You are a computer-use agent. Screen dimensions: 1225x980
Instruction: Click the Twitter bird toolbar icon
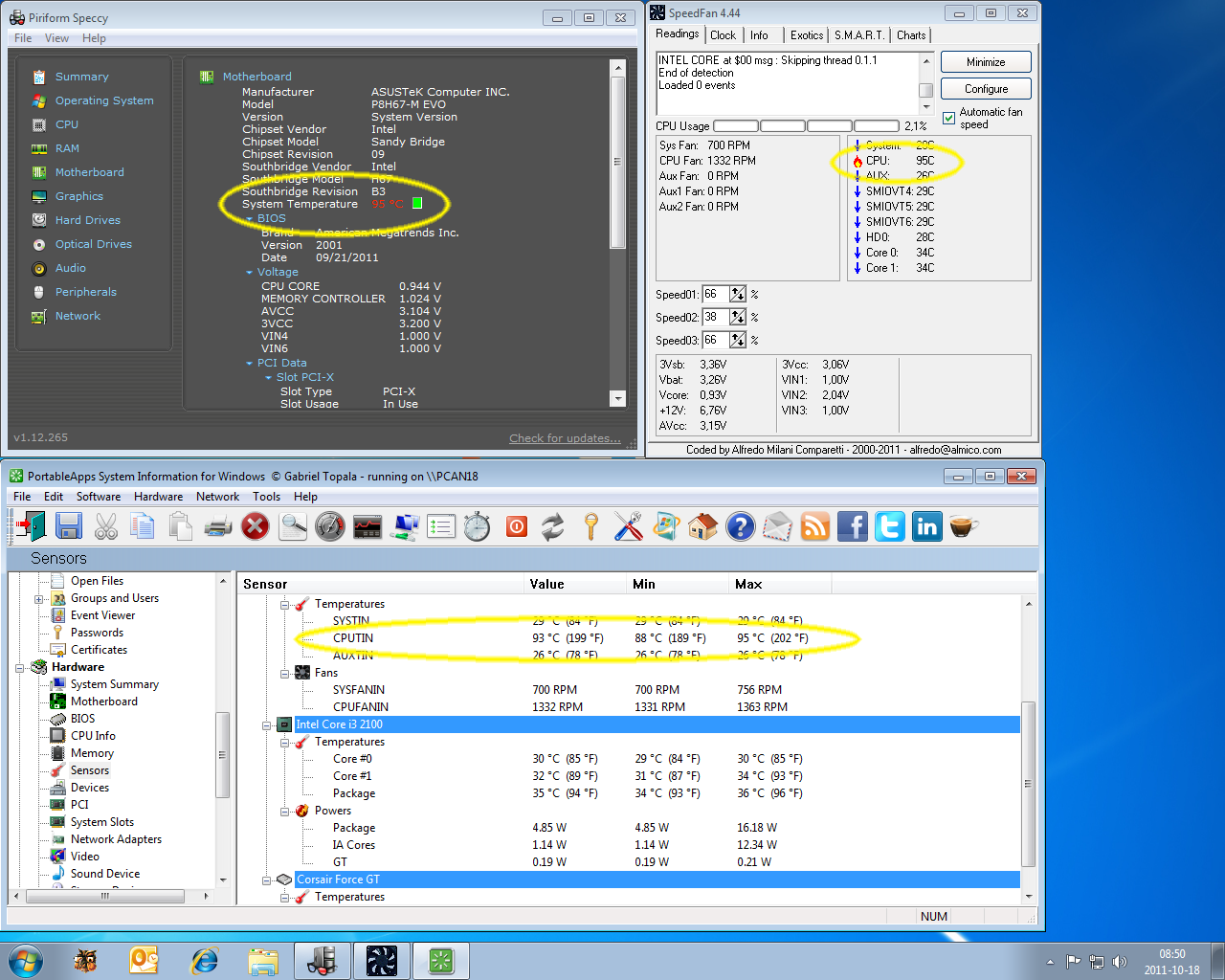(x=889, y=526)
